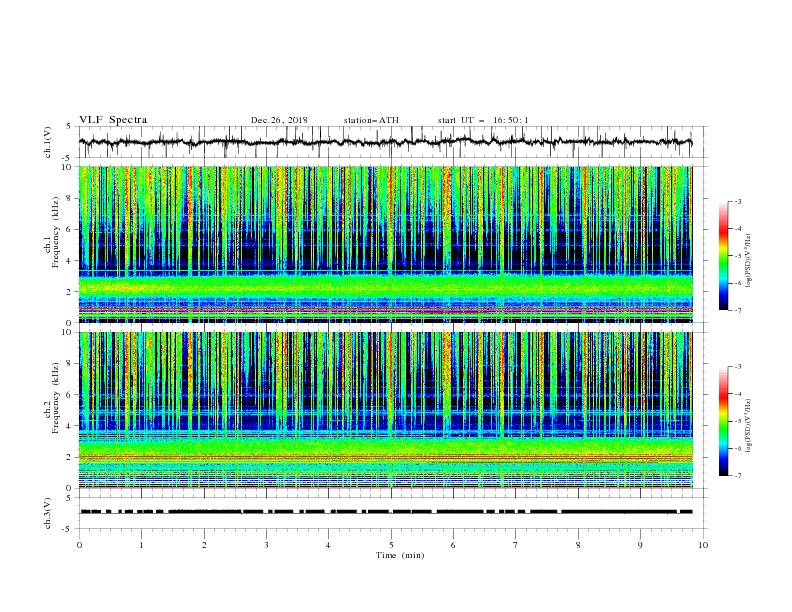Image resolution: width=792 pixels, height=612 pixels.
Task: Click inside the ch.1 spectrogram panel
Action: [385, 244]
